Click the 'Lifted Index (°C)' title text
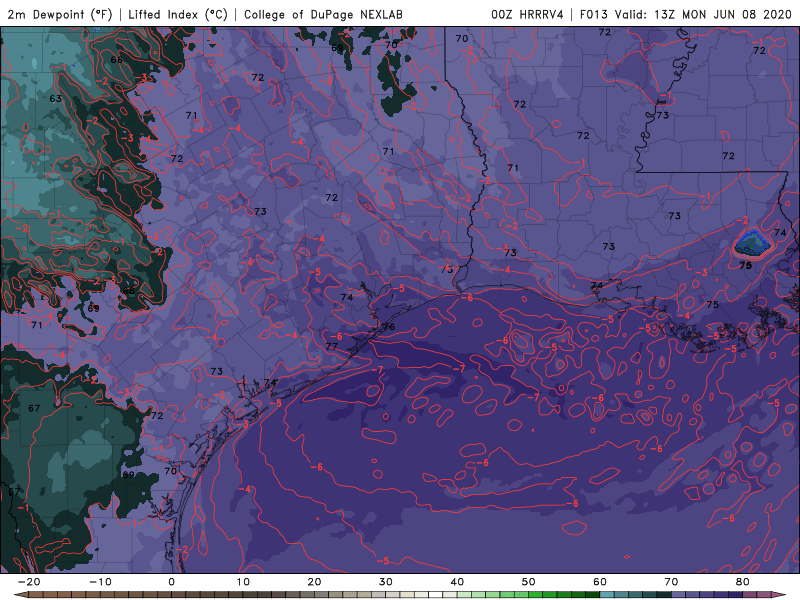800x600 pixels. pyautogui.click(x=178, y=14)
